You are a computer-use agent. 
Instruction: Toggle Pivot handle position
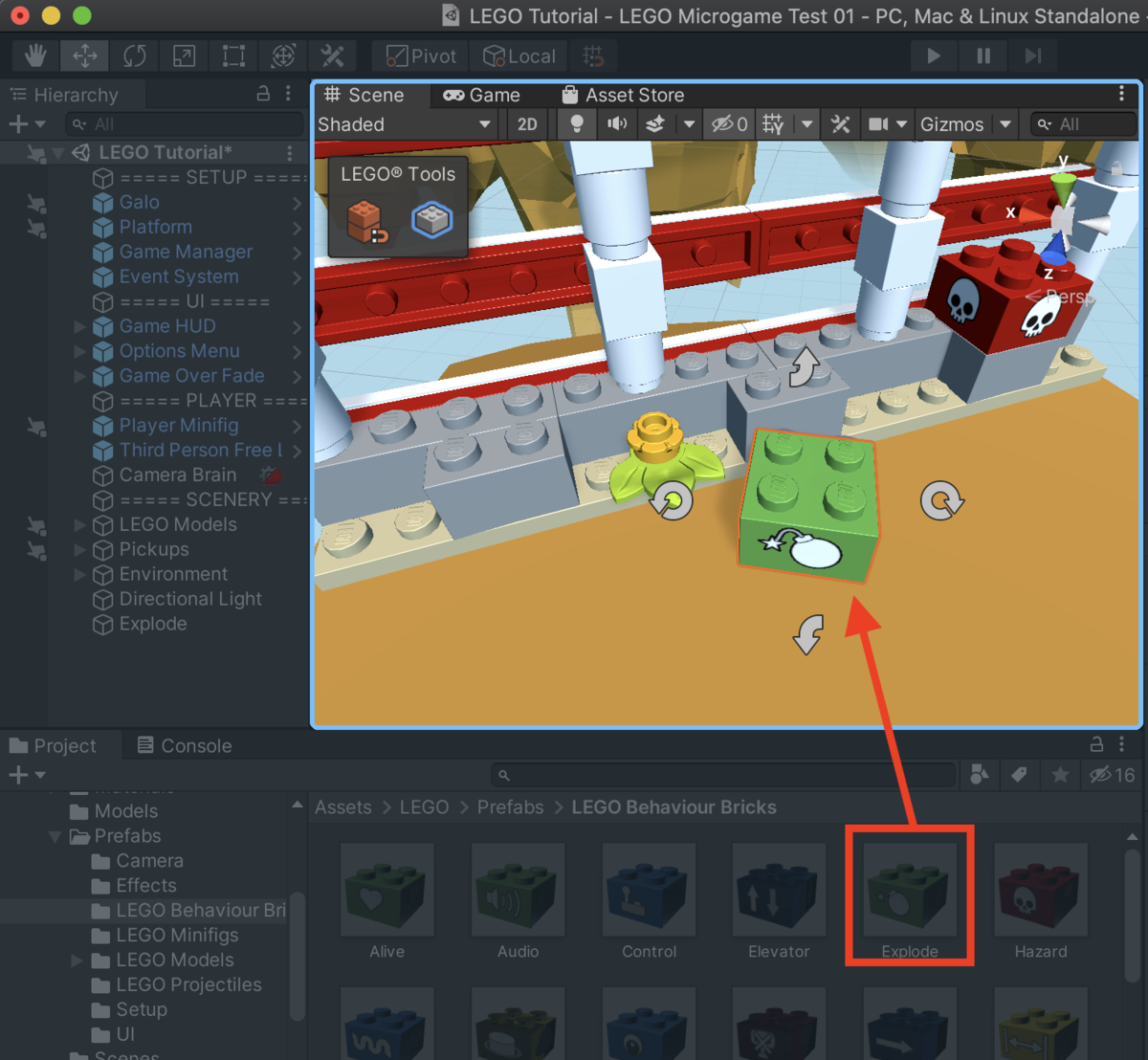coord(421,56)
